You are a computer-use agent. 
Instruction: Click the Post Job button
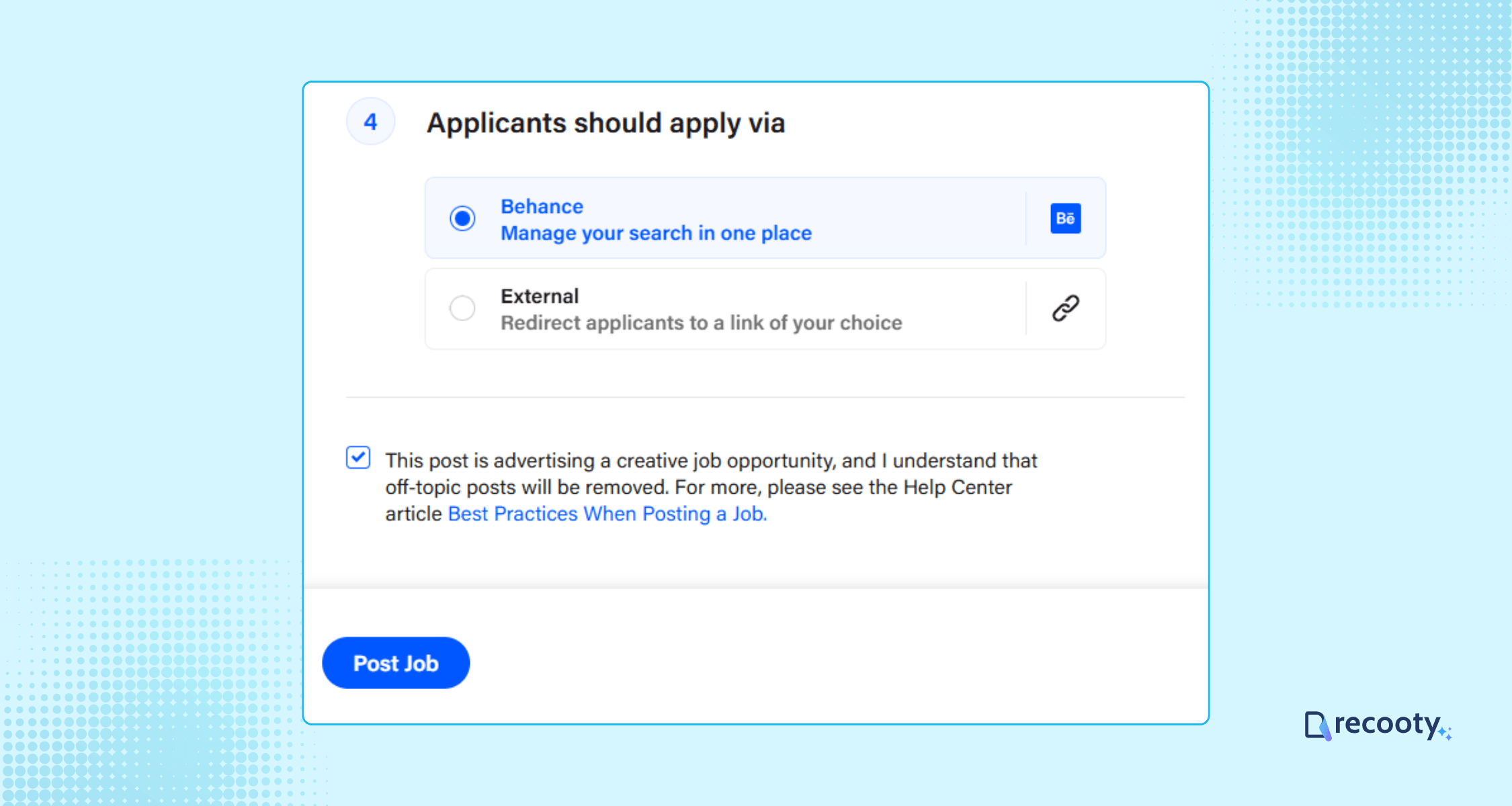[396, 663]
